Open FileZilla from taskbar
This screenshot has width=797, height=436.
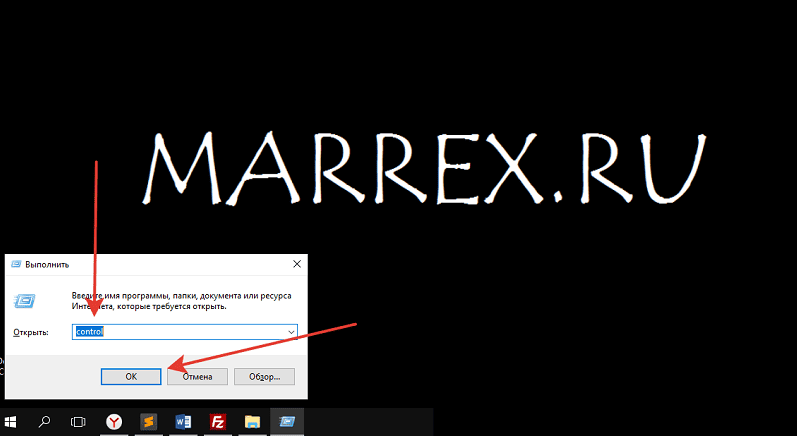tap(218, 422)
